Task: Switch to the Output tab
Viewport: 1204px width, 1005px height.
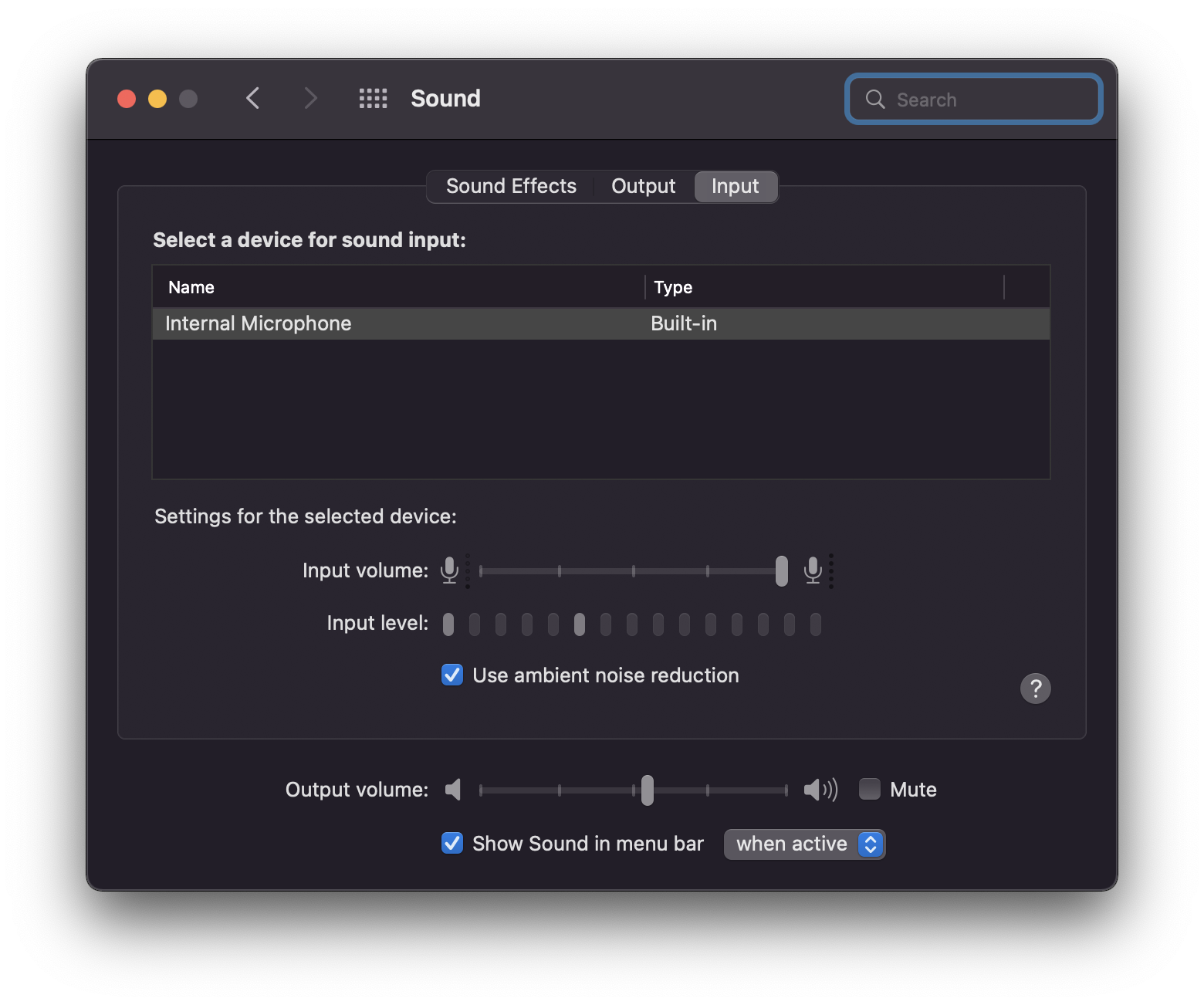Action: 643,187
